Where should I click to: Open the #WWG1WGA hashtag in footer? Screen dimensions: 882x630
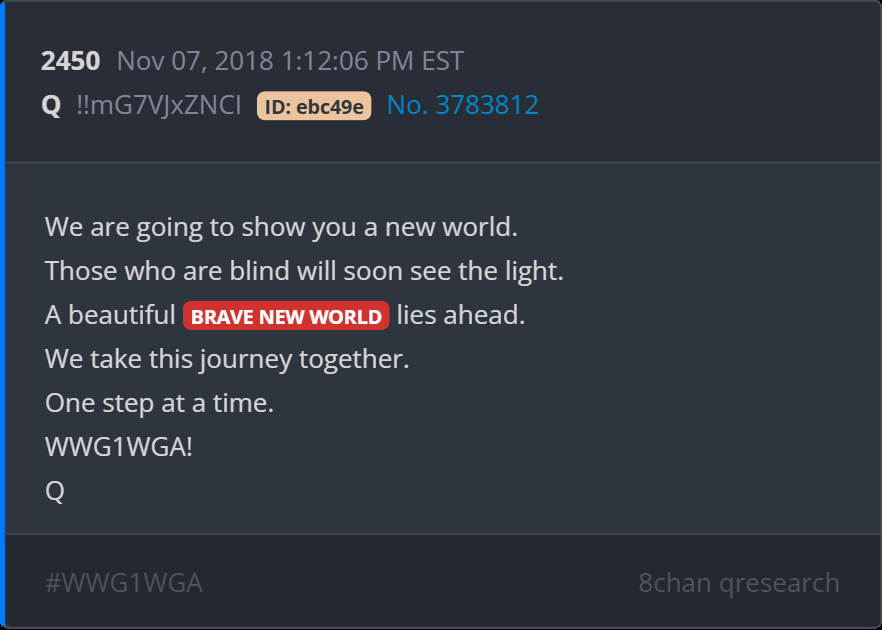124,583
